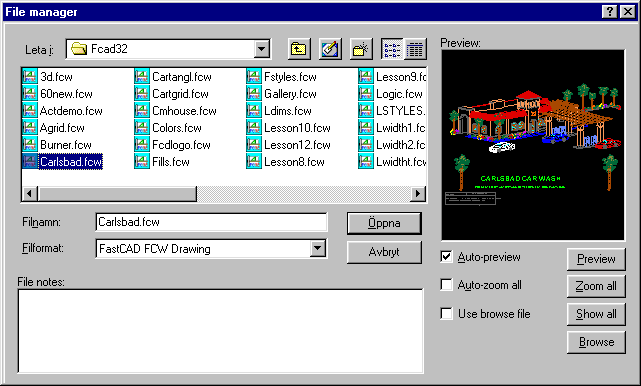
Task: Click the Carlsbad.fcw file icon
Action: (x=30, y=162)
